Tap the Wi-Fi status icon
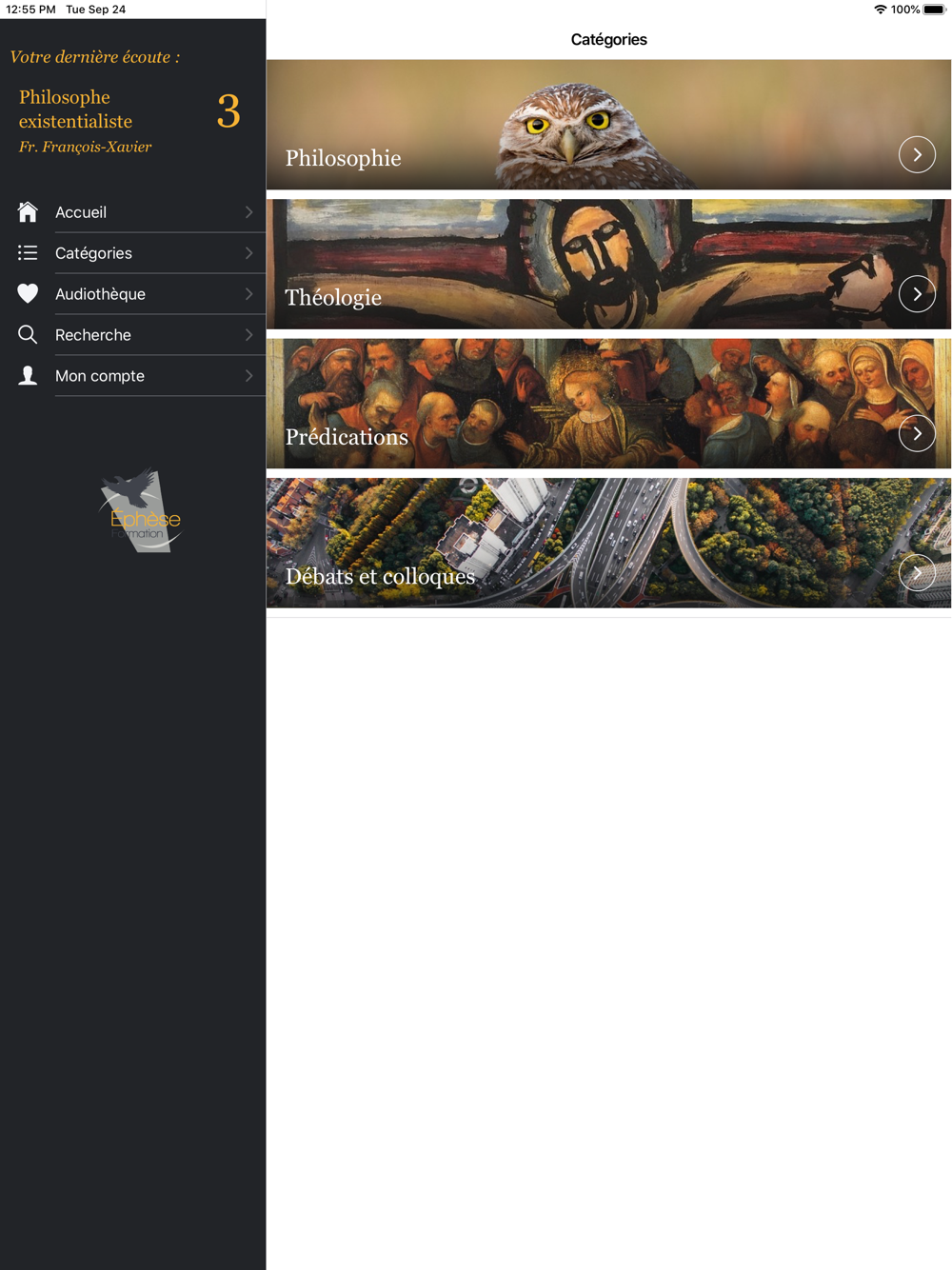This screenshot has height=1270, width=952. [881, 10]
